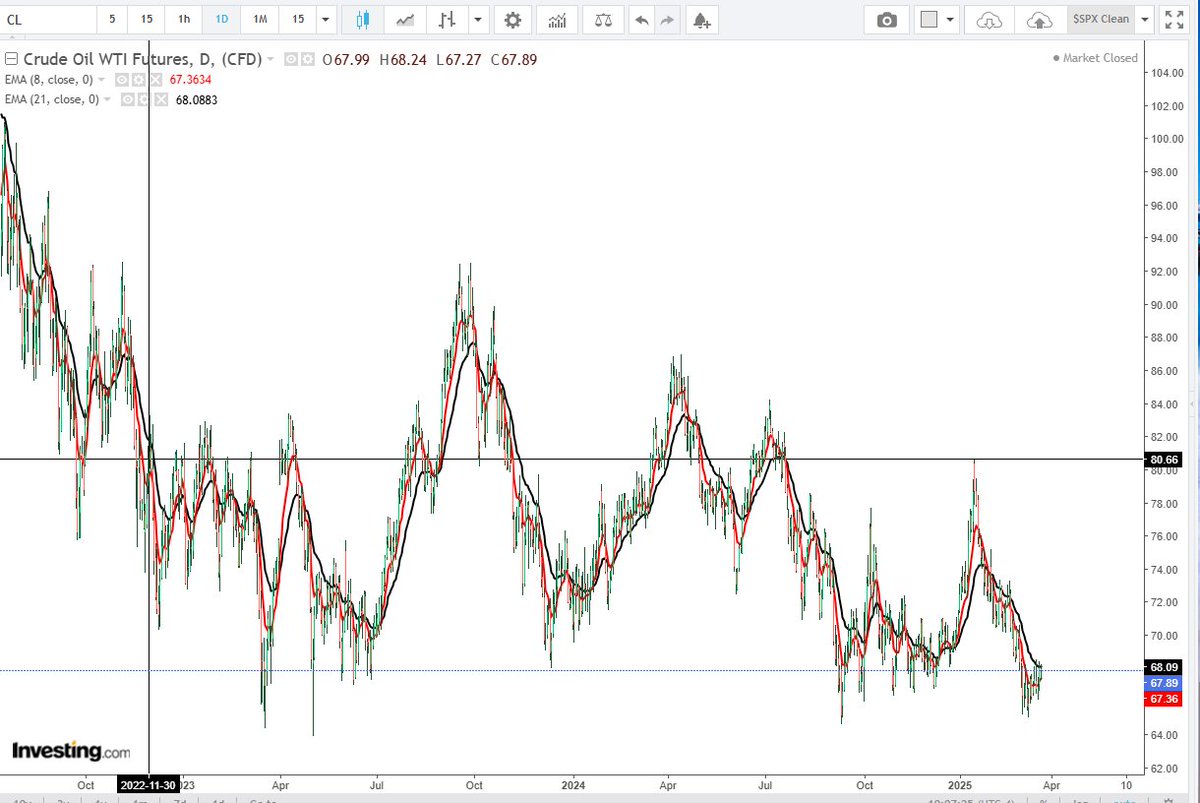This screenshot has width=1200, height=803.
Task: Open dropdown beside the color square
Action: click(950, 19)
